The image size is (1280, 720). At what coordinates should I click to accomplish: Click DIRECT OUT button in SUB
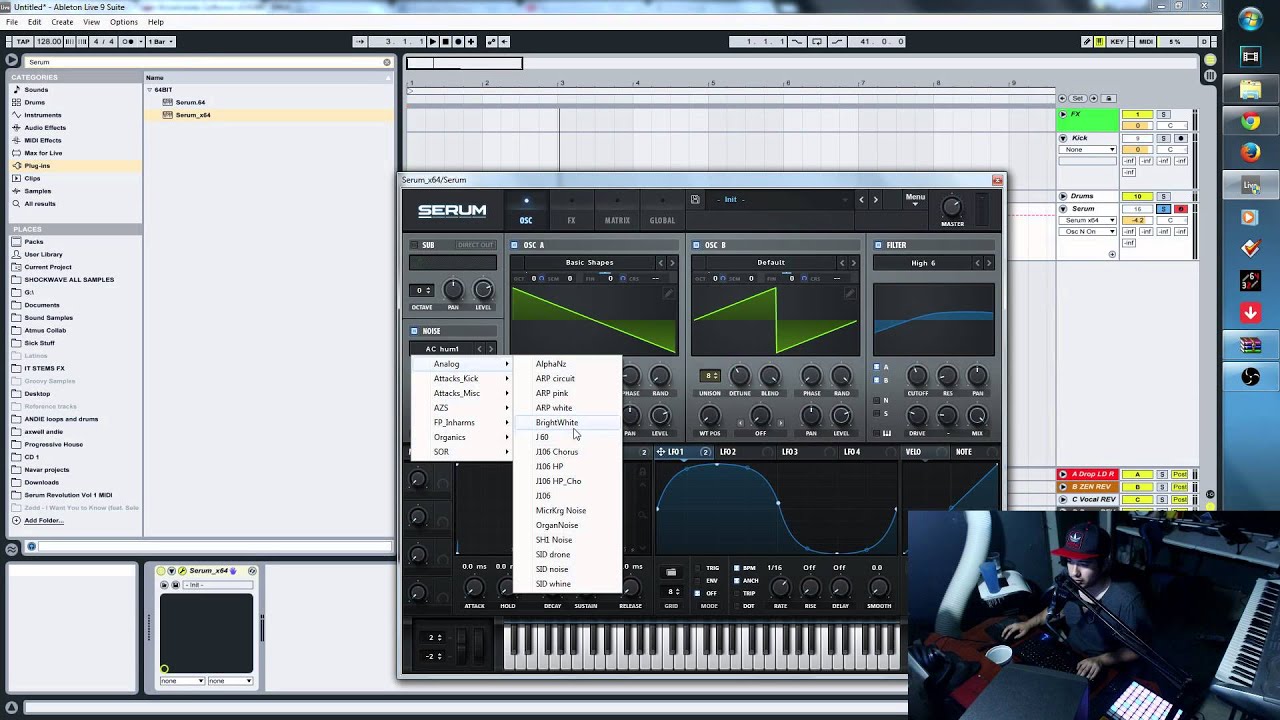pos(475,245)
